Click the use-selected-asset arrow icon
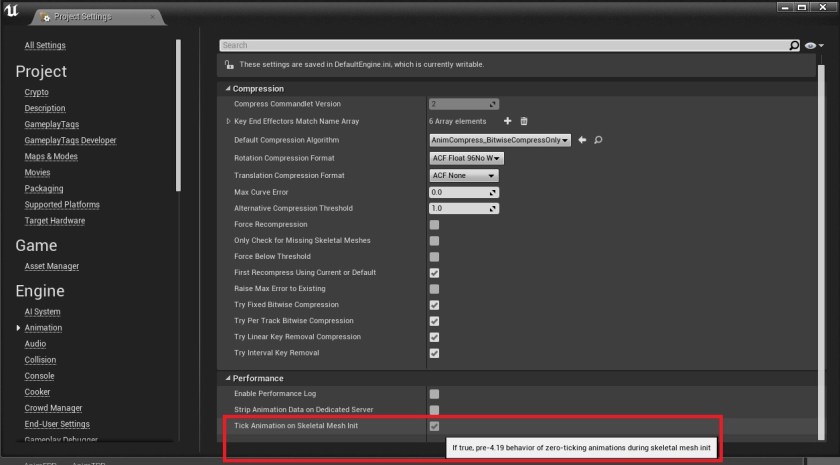Image resolution: width=840 pixels, height=465 pixels. [582, 140]
